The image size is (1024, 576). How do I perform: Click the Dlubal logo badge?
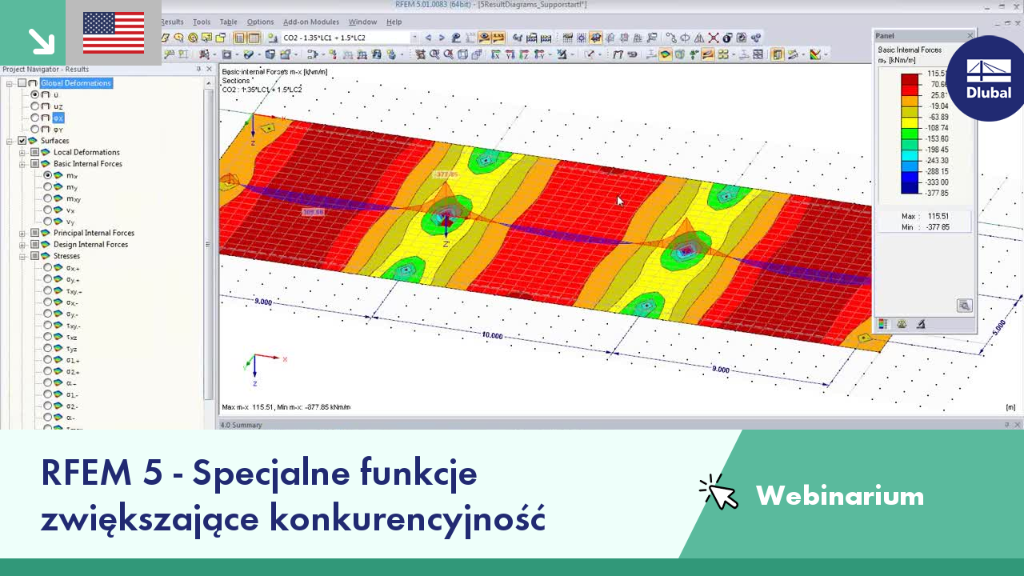(x=987, y=78)
